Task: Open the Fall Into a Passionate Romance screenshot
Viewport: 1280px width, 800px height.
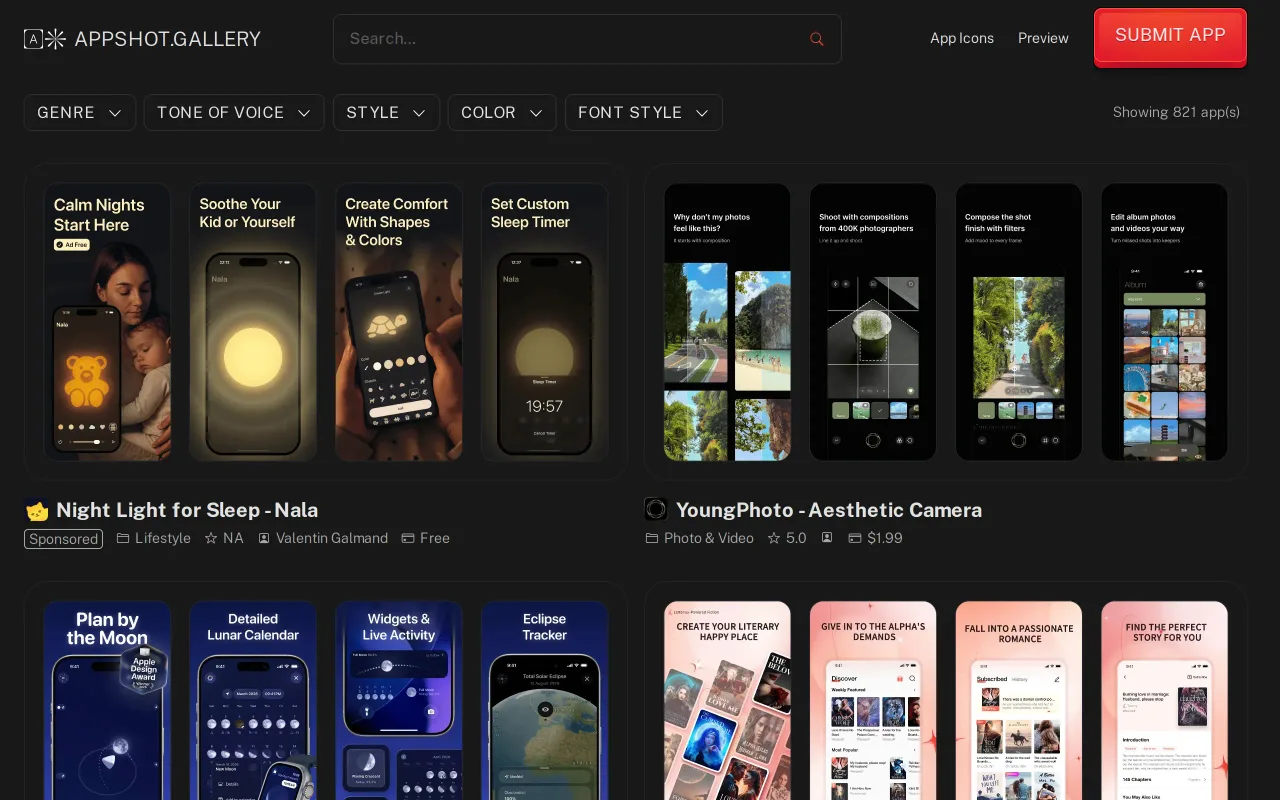Action: tap(1019, 700)
